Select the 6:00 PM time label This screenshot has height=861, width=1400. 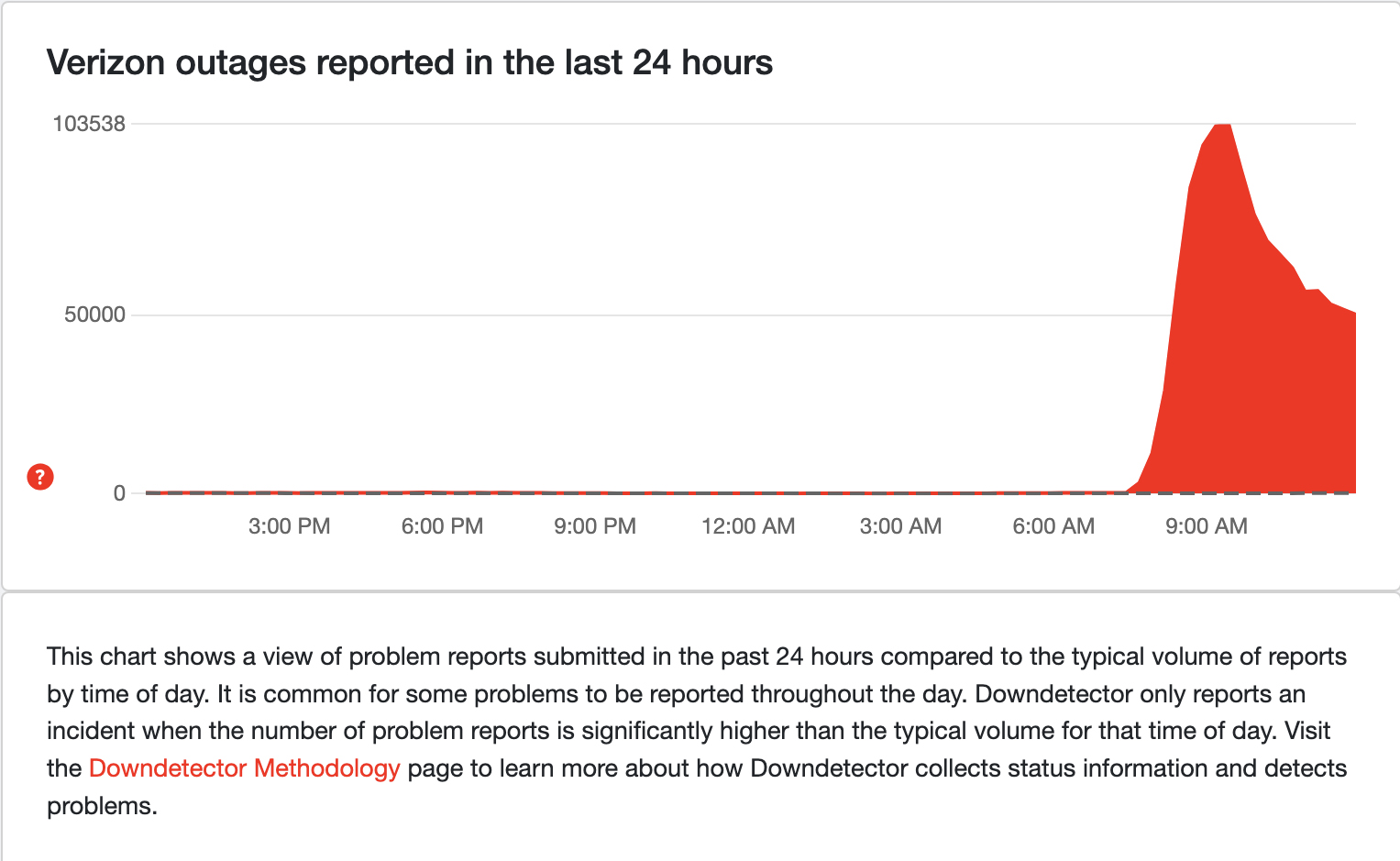coord(442,526)
